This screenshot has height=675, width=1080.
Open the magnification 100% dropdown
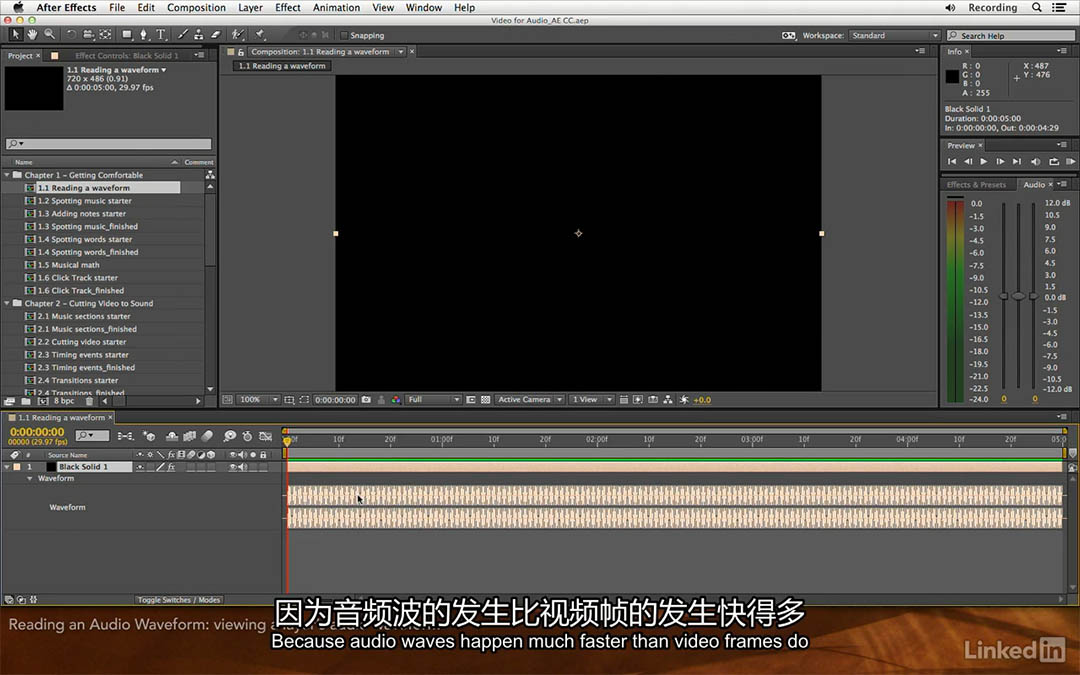(x=258, y=399)
